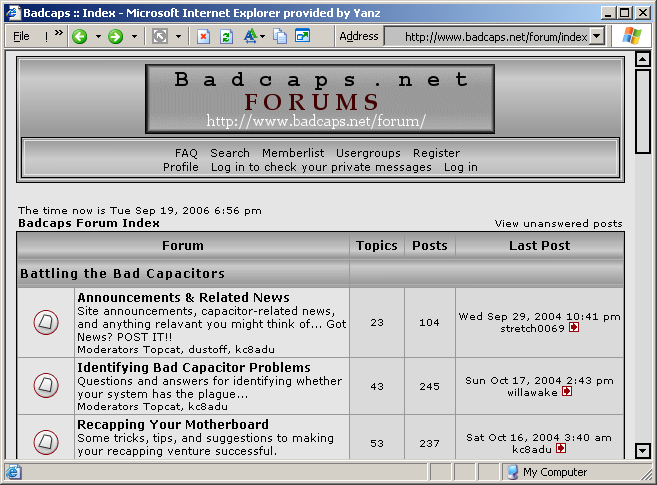Image resolution: width=657 pixels, height=485 pixels.
Task: Click the posts count 245
Action: tap(429, 386)
